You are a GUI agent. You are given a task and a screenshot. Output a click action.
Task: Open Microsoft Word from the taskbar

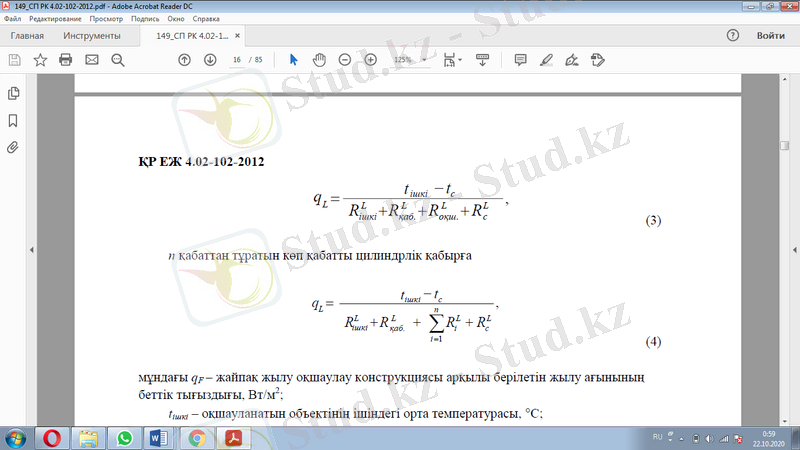tap(159, 438)
